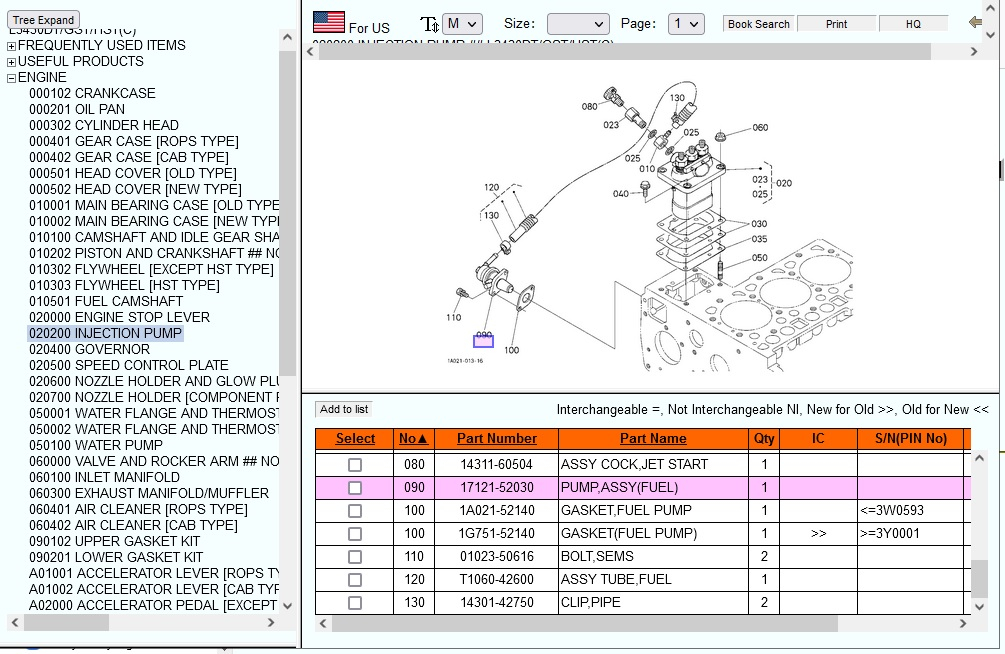Viewport: 1005px width, 654px height.
Task: Open 060100 INLET MANIFOLD in tree
Action: point(104,478)
